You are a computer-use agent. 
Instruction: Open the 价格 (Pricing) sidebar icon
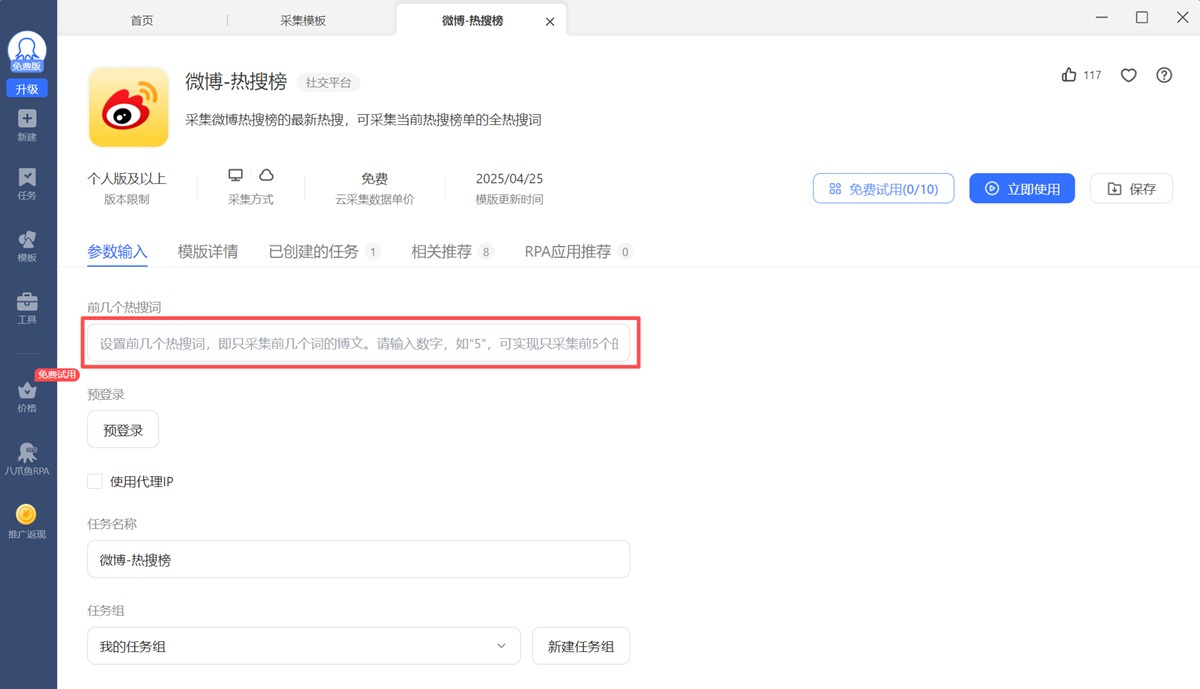(x=27, y=391)
